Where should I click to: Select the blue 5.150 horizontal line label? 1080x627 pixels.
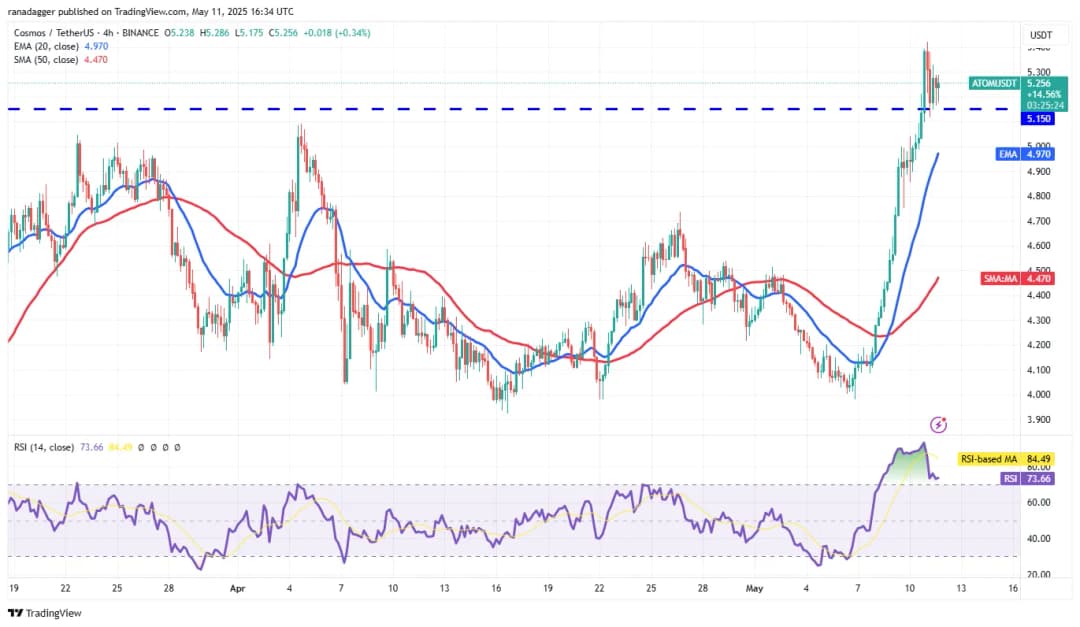(x=1038, y=119)
